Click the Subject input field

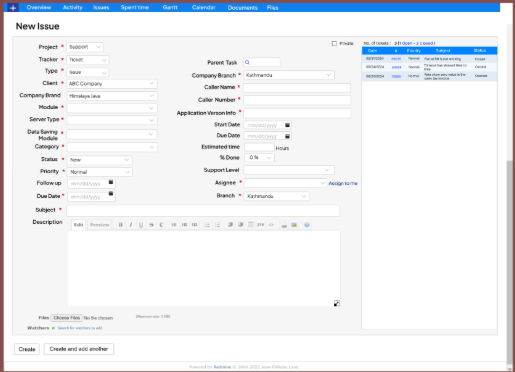[203, 210]
